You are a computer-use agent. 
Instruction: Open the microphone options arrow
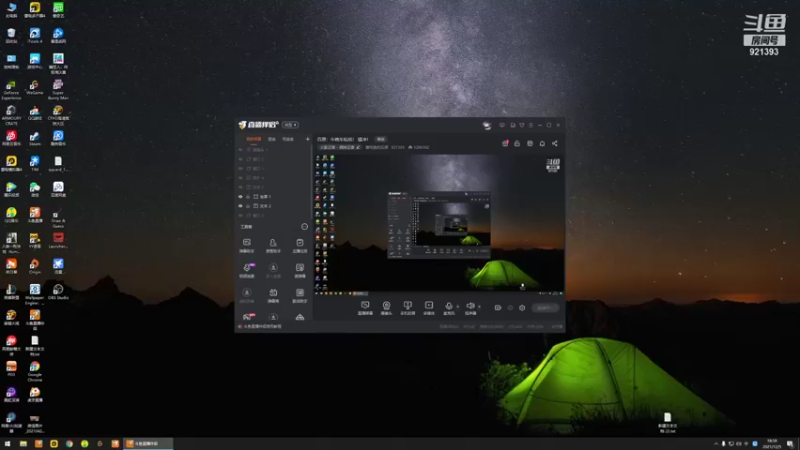(458, 307)
